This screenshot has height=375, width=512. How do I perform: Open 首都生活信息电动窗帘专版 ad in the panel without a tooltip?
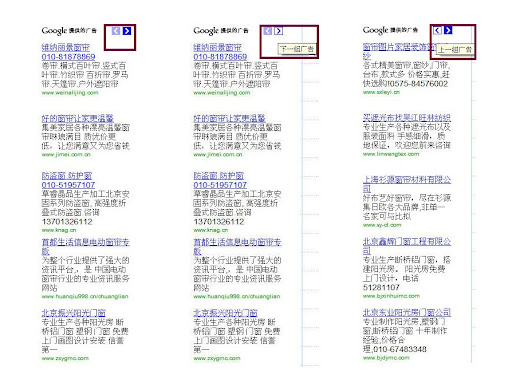click(86, 247)
